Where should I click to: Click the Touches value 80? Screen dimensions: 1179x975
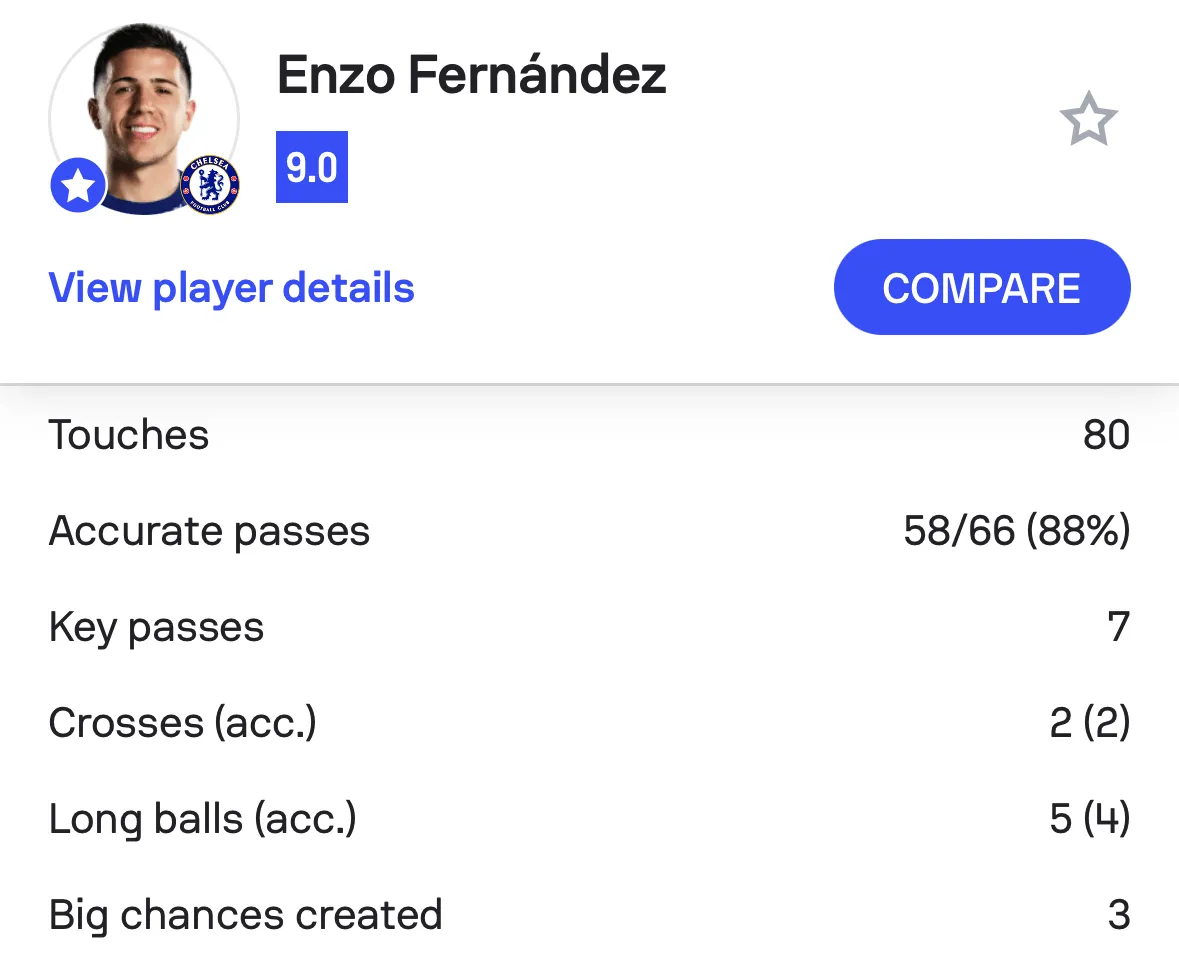[1106, 435]
